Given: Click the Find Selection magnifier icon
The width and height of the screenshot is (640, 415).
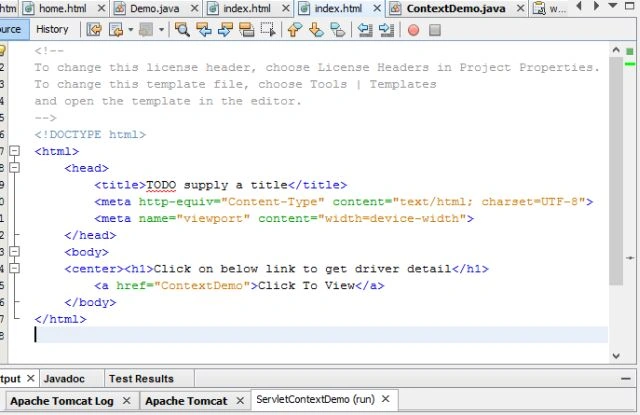Looking at the screenshot, I should click(182, 30).
